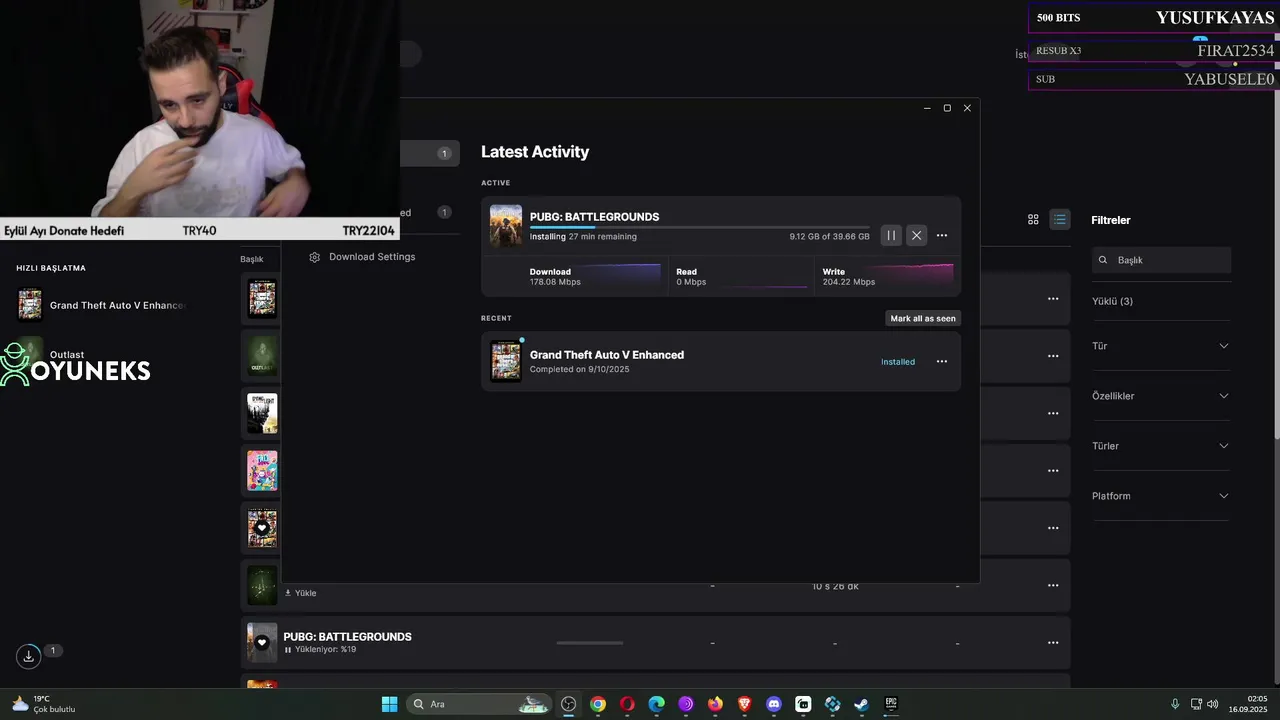
Task: Switch library to list view
Action: (x=1060, y=219)
